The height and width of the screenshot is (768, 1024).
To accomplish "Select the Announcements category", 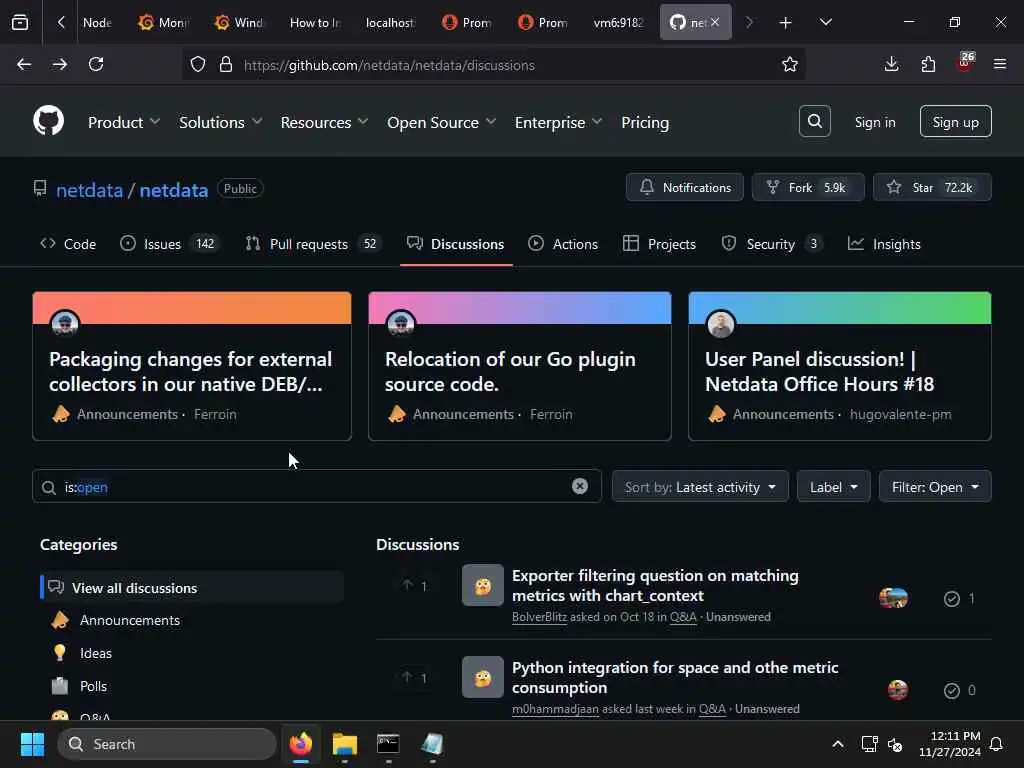I will pyautogui.click(x=129, y=620).
